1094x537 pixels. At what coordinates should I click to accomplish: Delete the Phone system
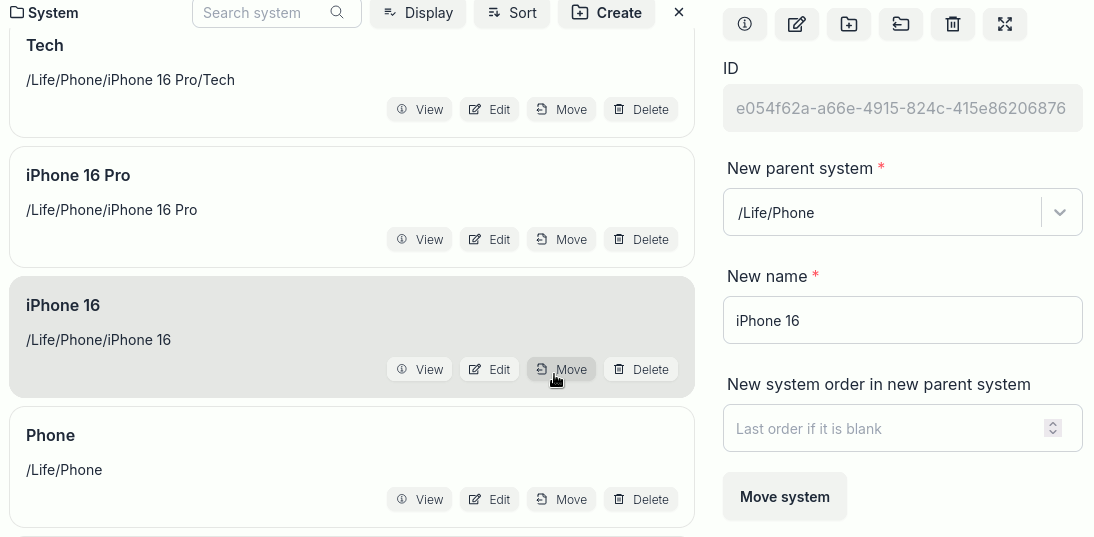click(x=641, y=499)
